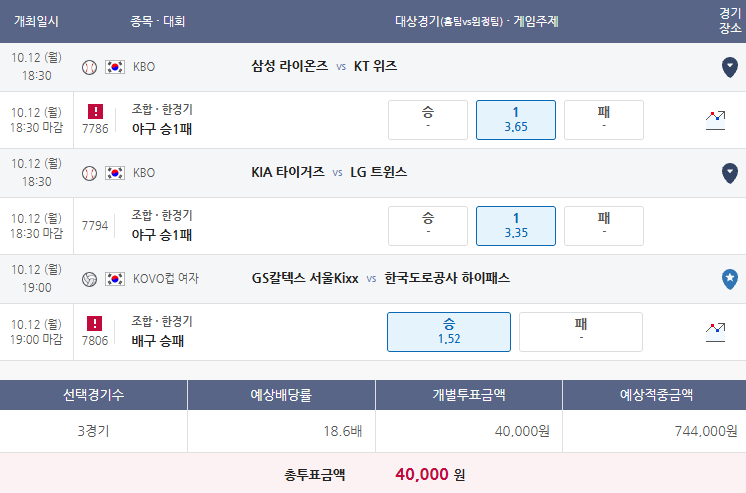This screenshot has width=746, height=493.
Task: Select 패 for game 7794
Action: 604,226
